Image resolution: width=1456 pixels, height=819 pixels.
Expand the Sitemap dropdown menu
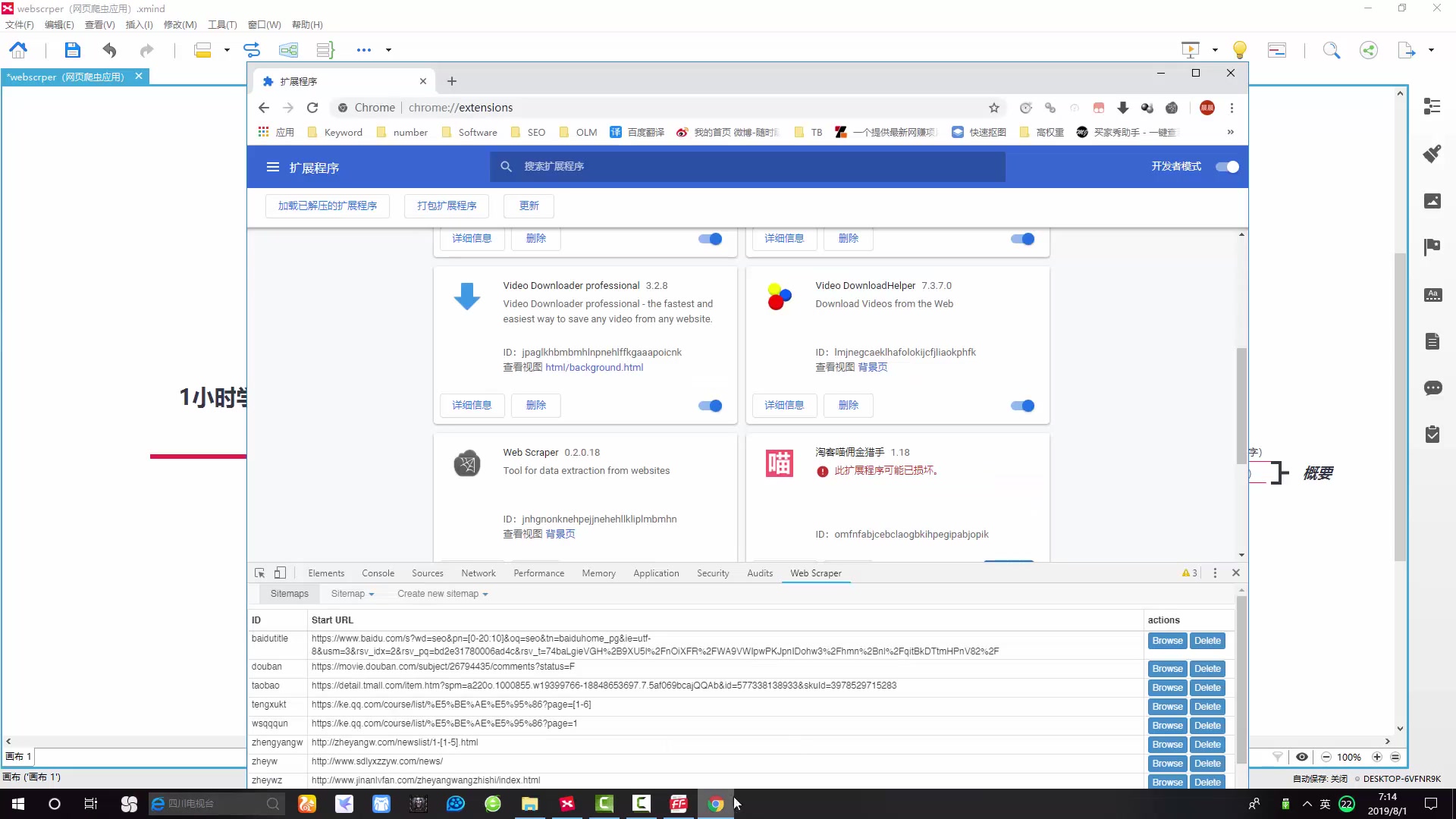click(x=352, y=593)
